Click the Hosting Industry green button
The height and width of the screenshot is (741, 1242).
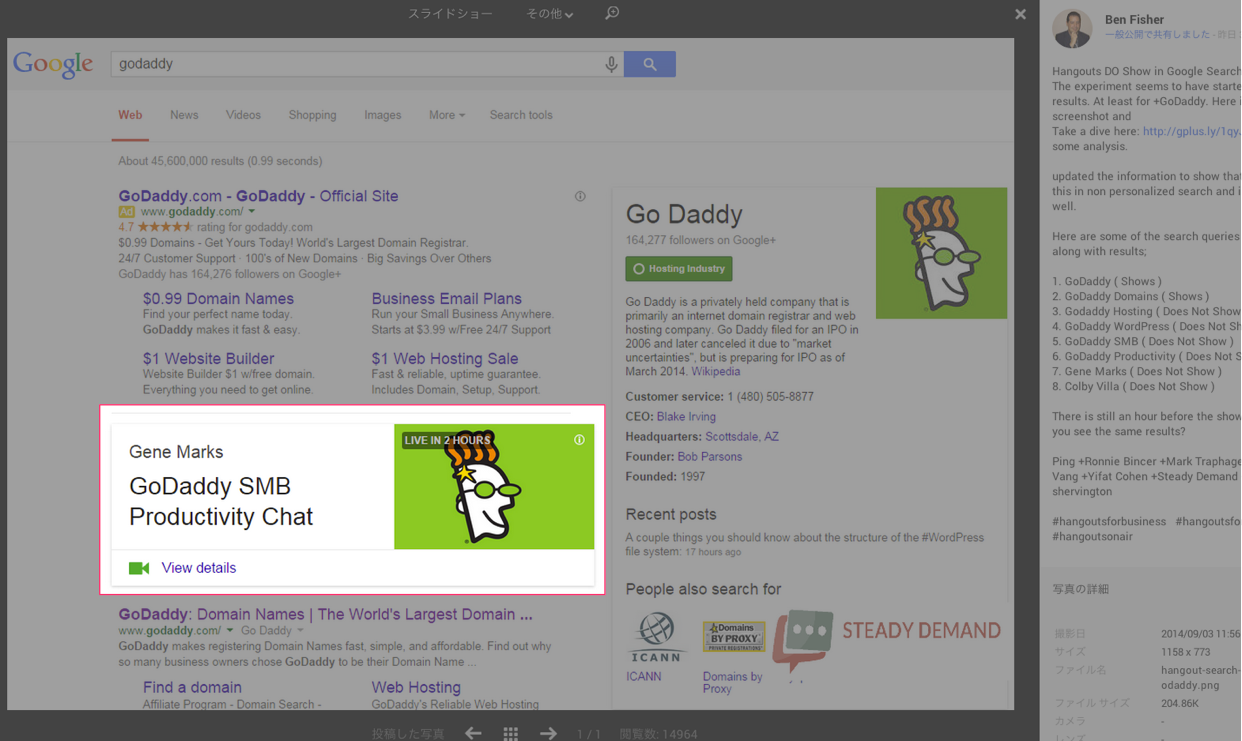coord(679,269)
